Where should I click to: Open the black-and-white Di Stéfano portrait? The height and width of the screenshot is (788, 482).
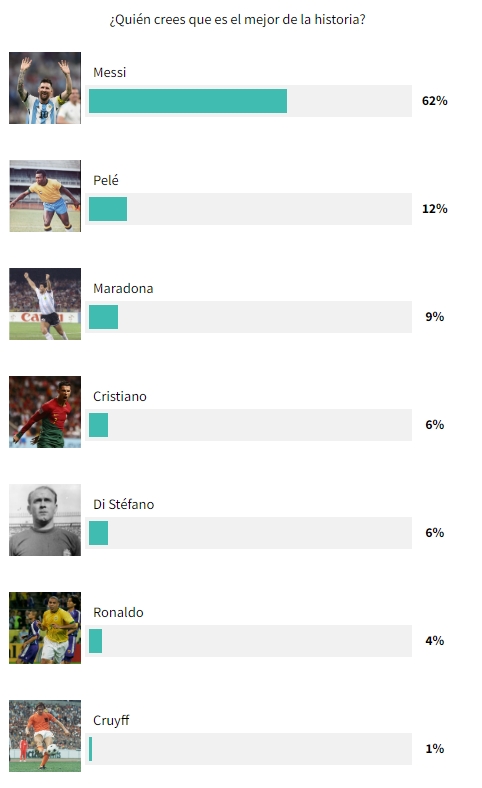click(x=45, y=520)
